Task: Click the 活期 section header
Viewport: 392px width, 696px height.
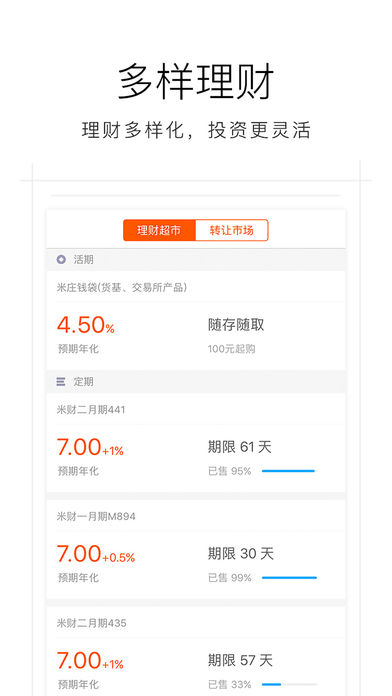Action: coord(196,260)
